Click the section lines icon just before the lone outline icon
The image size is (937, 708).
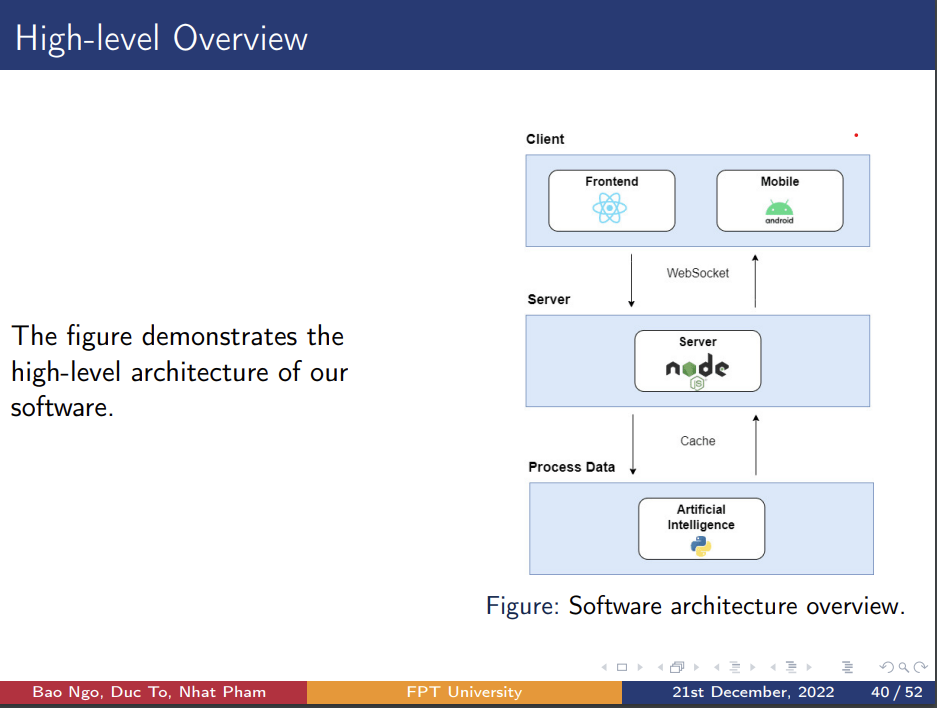point(791,667)
